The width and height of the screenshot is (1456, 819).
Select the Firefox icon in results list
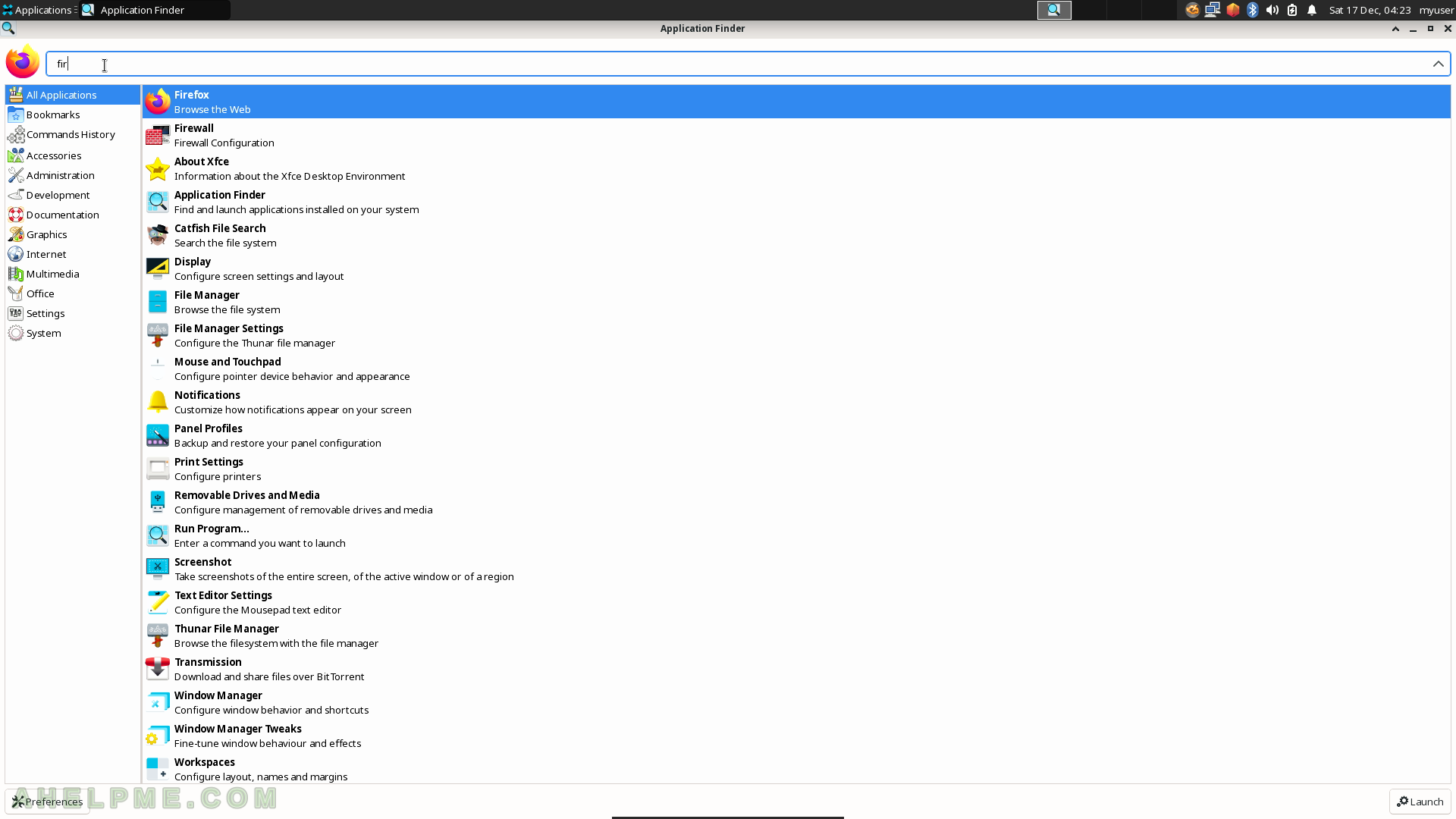click(x=158, y=102)
